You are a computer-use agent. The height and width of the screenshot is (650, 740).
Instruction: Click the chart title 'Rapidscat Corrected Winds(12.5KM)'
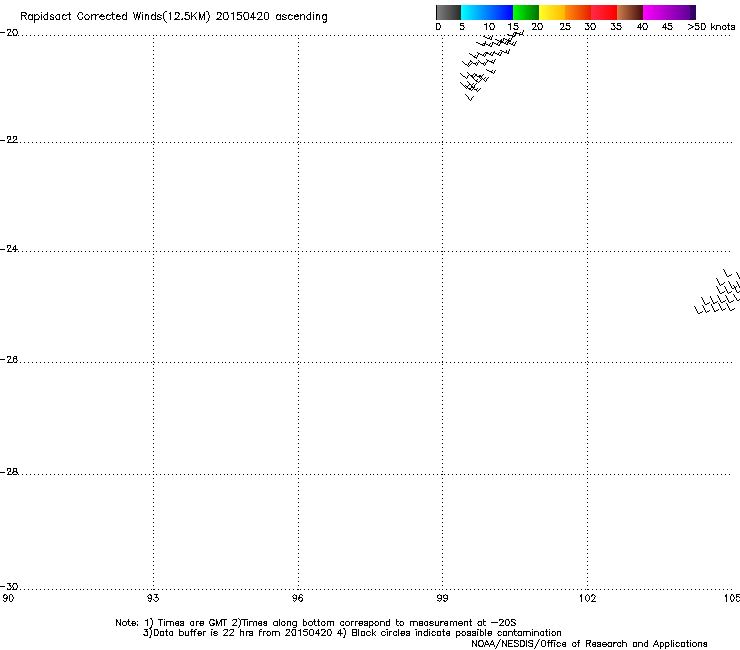tap(115, 17)
